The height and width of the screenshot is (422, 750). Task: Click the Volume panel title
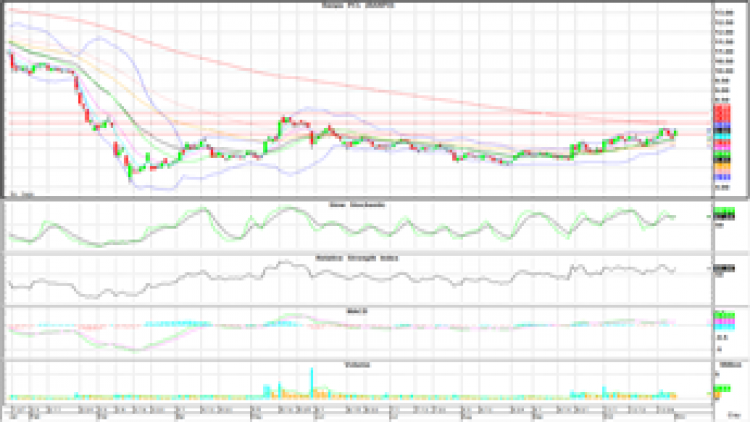coord(358,364)
